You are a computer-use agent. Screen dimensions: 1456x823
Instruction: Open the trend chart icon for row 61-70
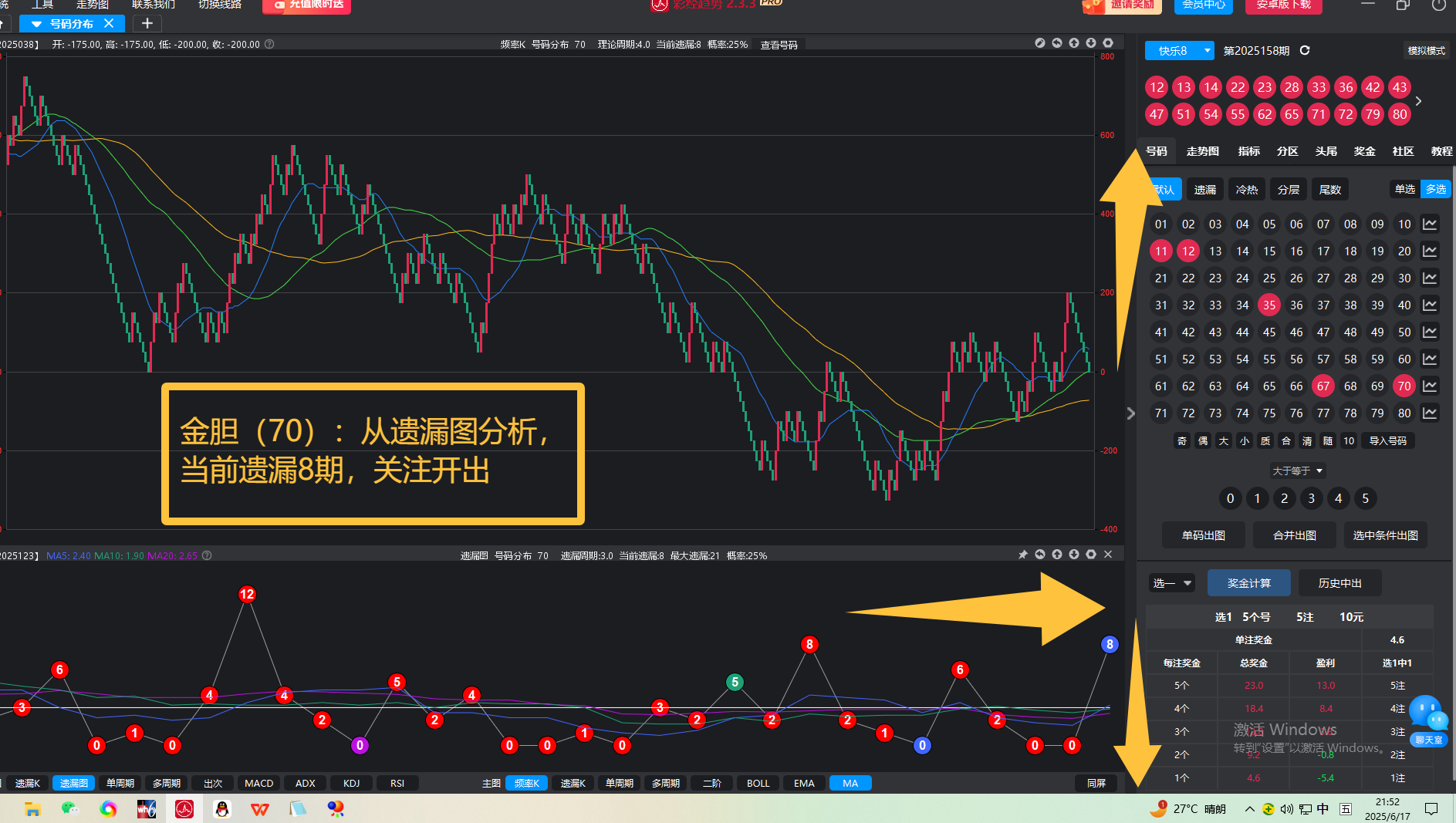pos(1430,386)
